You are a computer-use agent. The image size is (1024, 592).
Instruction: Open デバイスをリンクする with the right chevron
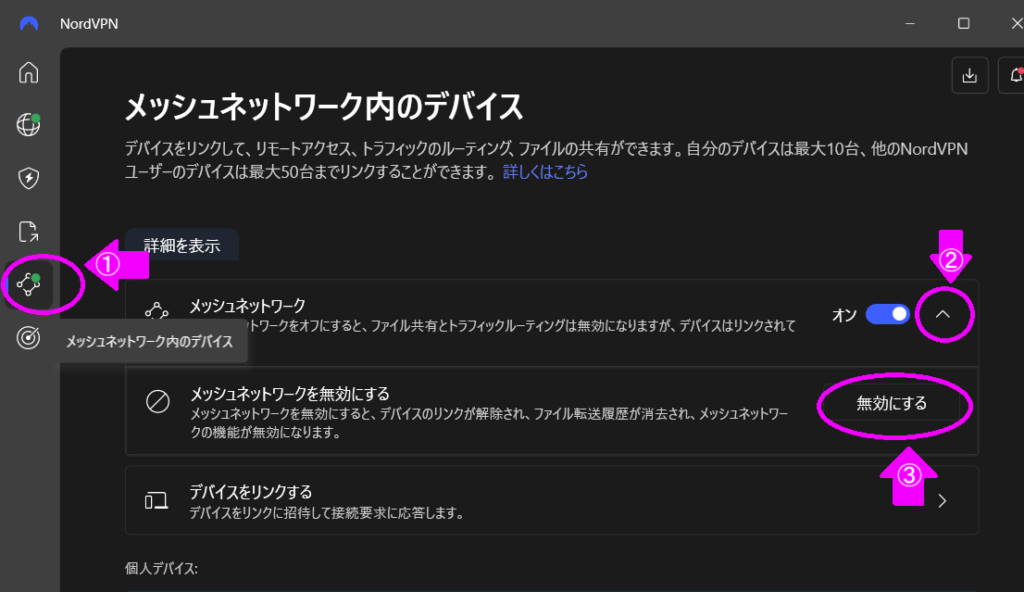point(942,501)
